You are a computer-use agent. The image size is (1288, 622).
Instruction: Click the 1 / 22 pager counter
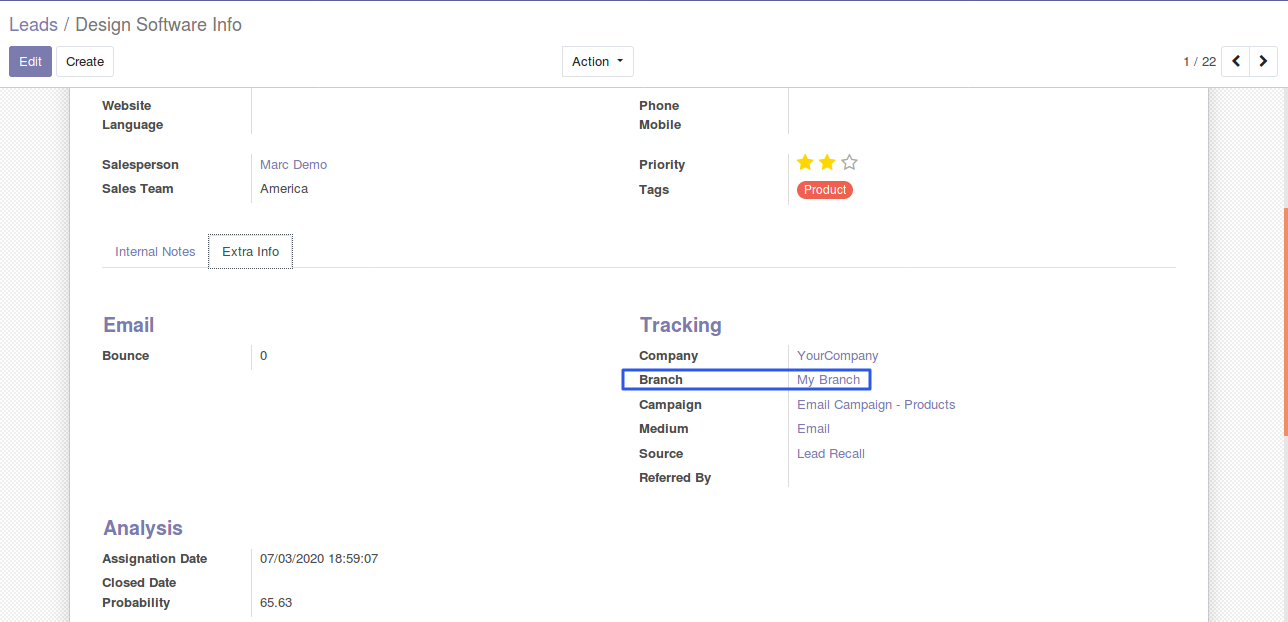coord(1199,62)
